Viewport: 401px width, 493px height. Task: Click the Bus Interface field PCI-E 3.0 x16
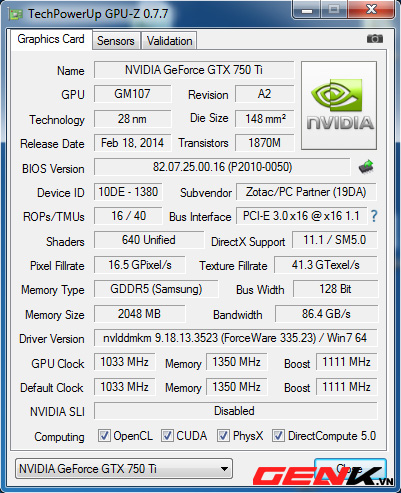click(x=301, y=216)
